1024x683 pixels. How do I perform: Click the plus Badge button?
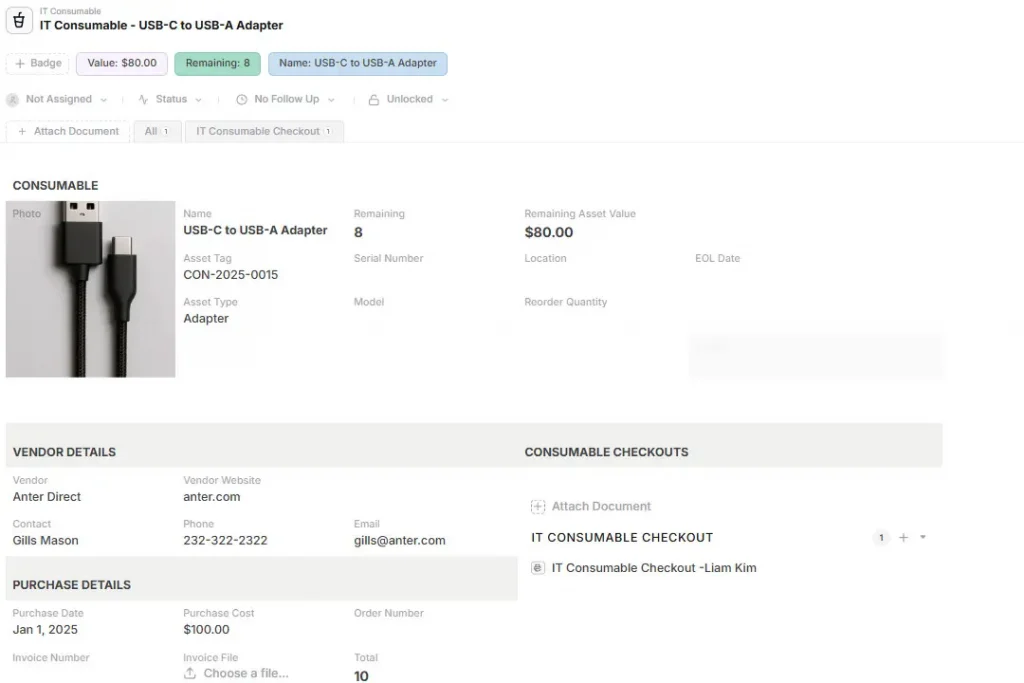38,63
